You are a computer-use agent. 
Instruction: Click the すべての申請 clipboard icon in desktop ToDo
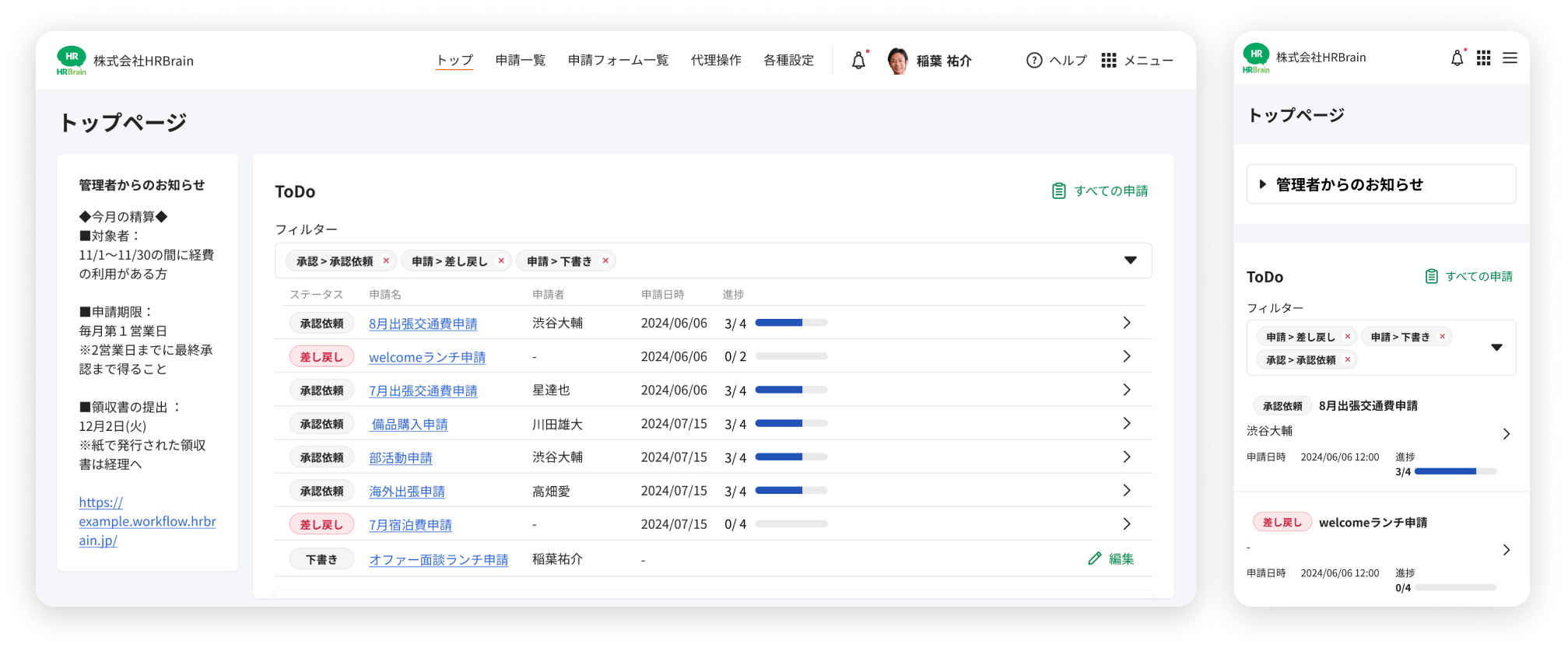[x=1058, y=191]
